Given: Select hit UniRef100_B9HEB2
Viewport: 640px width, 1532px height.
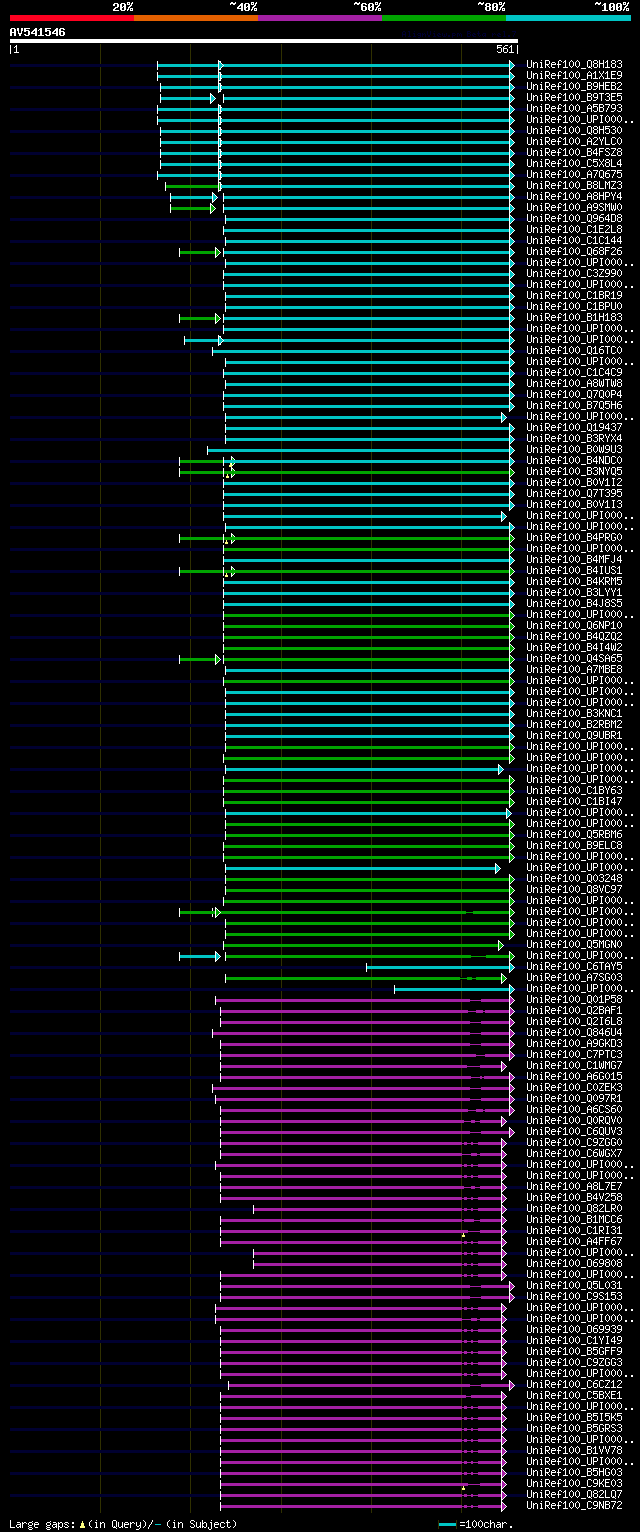Looking at the screenshot, I should tap(575, 86).
